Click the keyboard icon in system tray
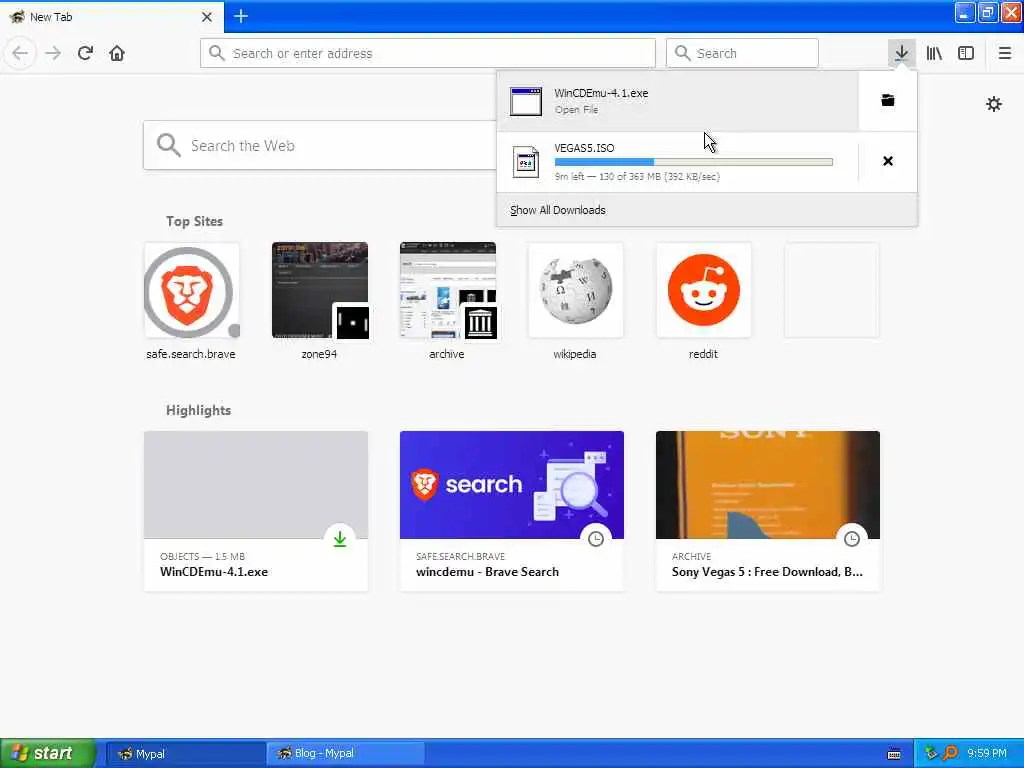Viewport: 1024px width, 768px height. 894,754
